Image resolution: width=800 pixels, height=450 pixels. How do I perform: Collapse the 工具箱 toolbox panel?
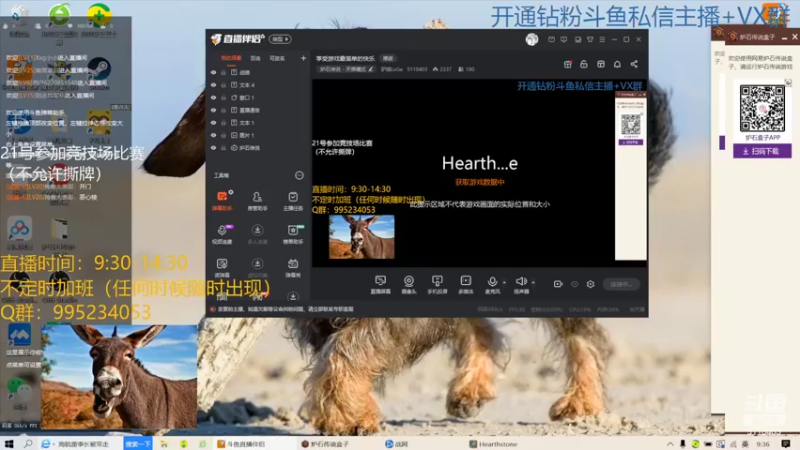(x=299, y=176)
